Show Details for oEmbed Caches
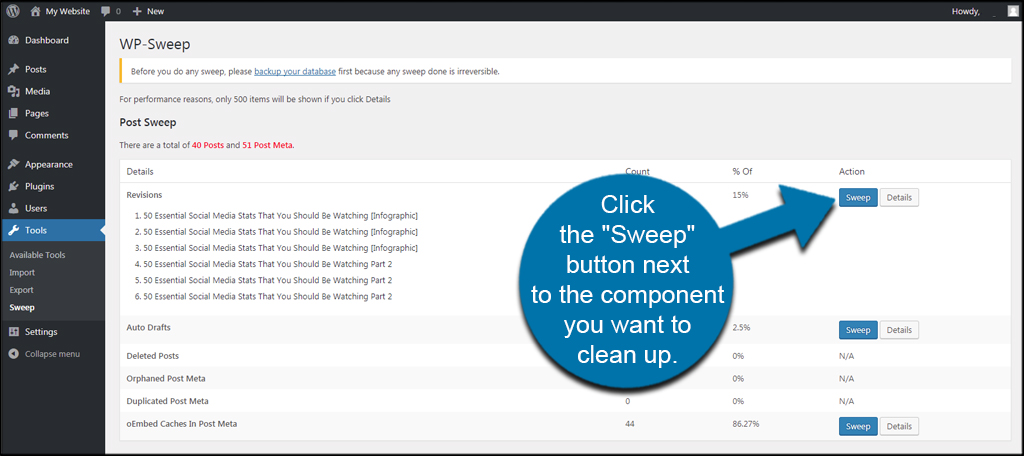1024x456 pixels. pos(899,426)
